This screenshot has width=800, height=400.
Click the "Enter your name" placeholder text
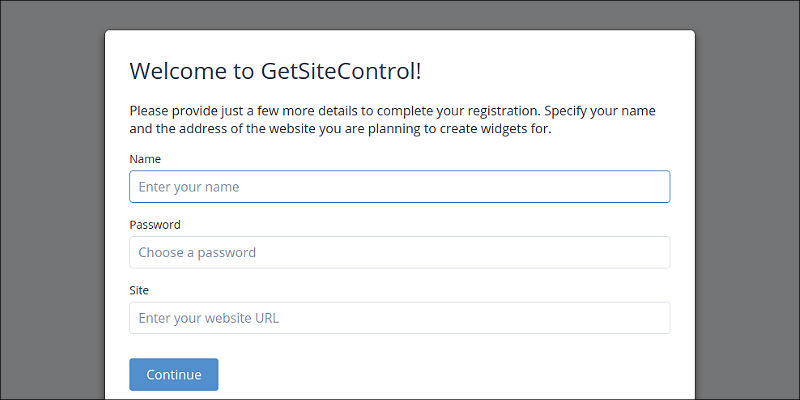188,187
